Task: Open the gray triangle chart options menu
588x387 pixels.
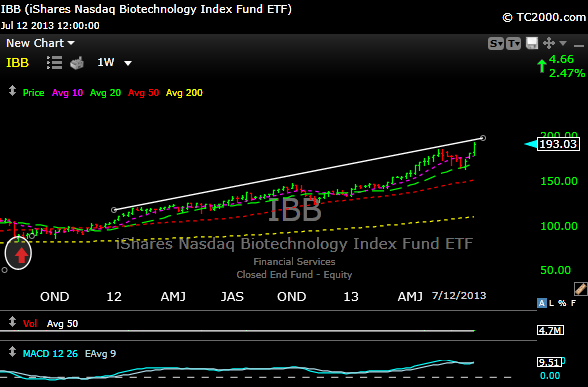Action: click(x=563, y=44)
